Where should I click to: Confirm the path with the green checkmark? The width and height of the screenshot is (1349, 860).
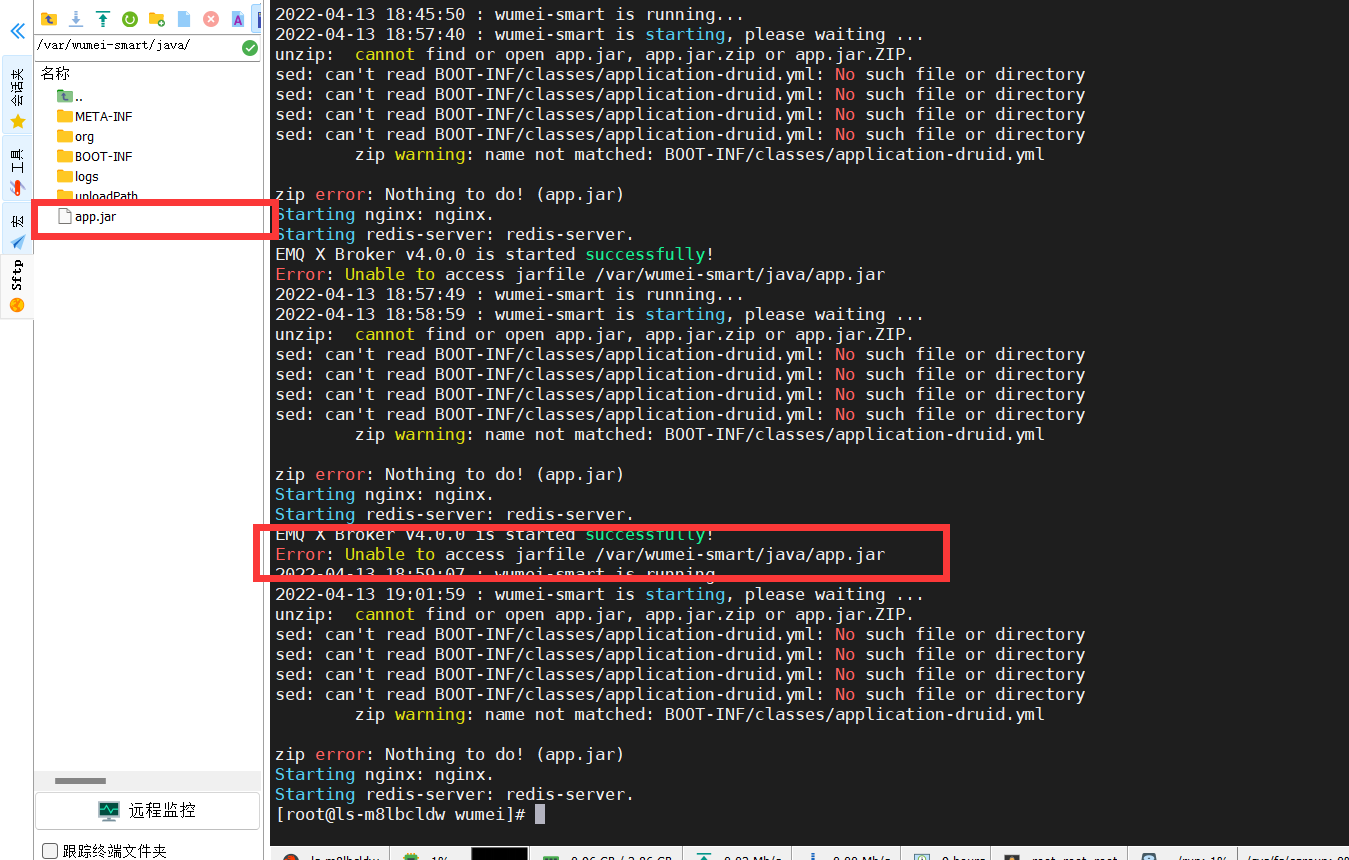pos(248,47)
